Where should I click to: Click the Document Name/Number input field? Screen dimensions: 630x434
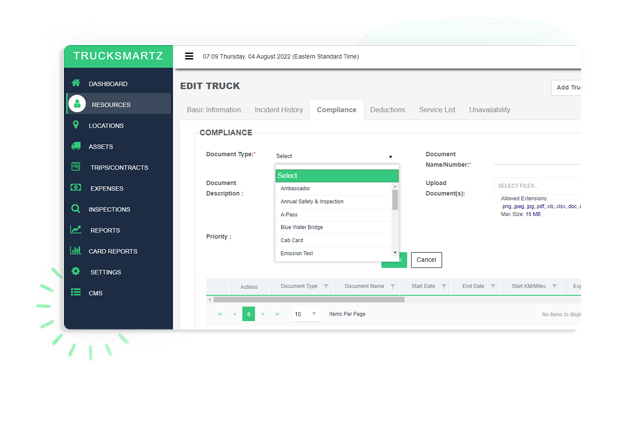[537, 159]
